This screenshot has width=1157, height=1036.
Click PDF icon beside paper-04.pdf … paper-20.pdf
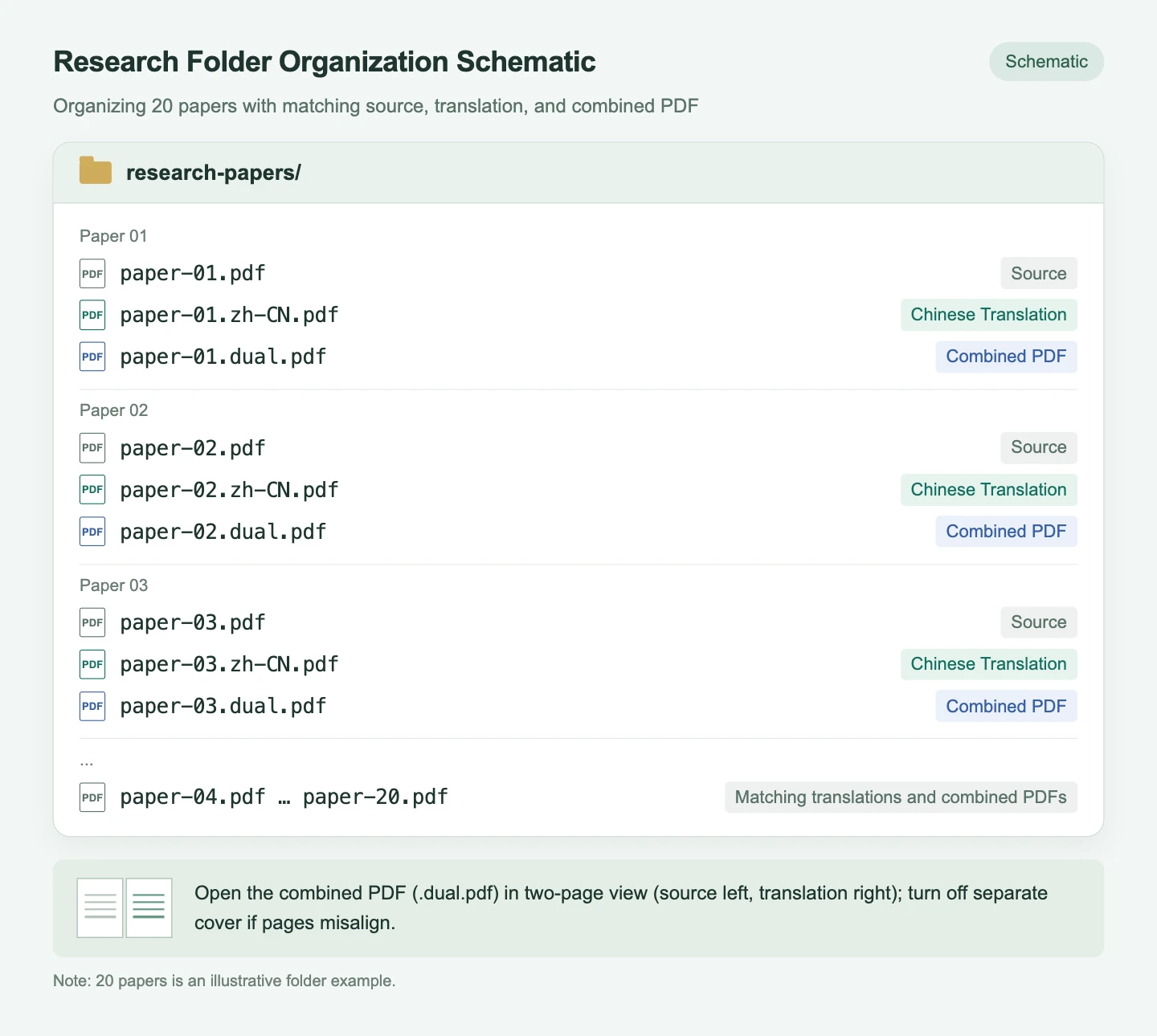pos(92,797)
